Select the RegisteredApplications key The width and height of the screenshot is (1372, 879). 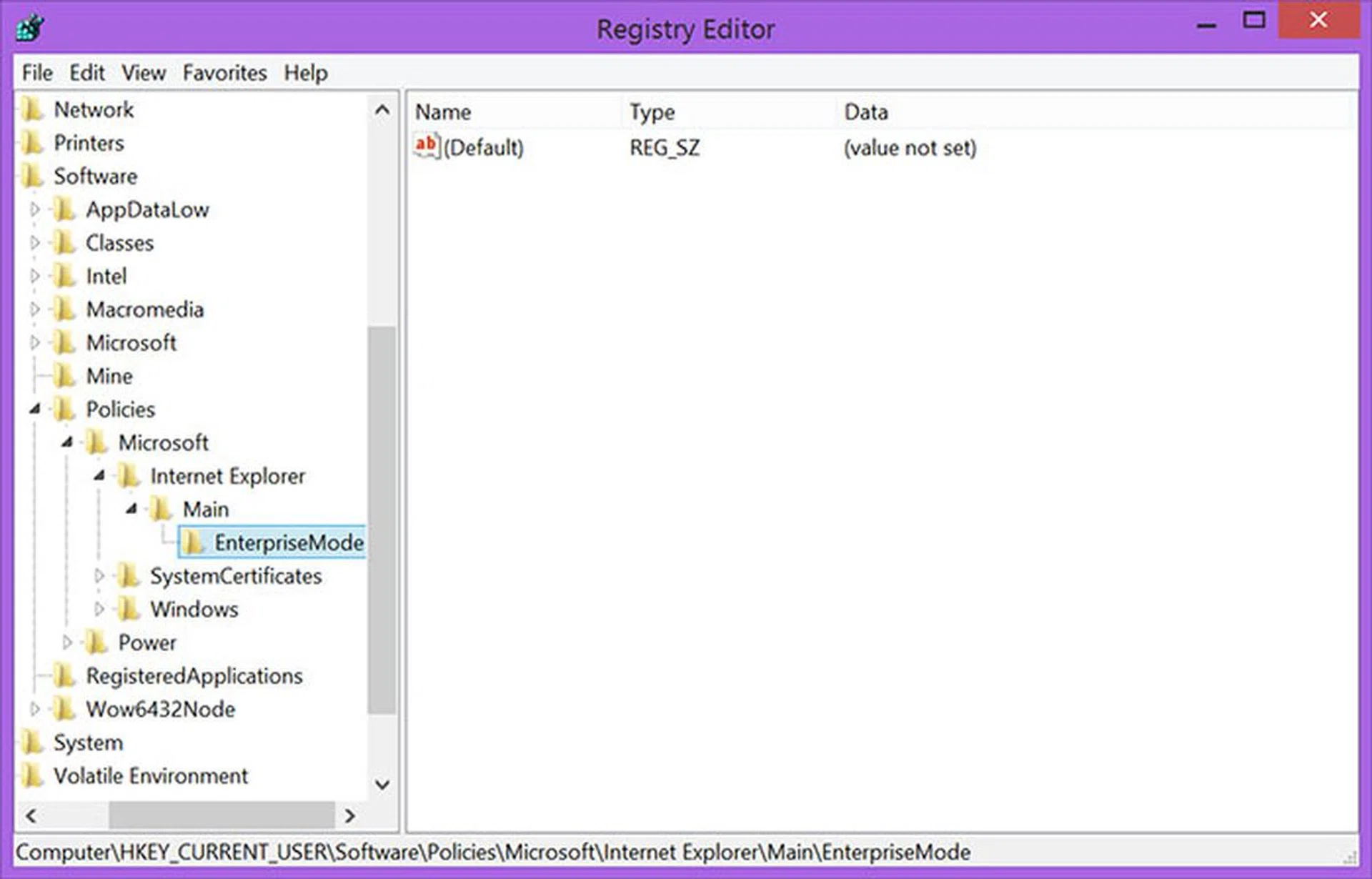coord(194,676)
